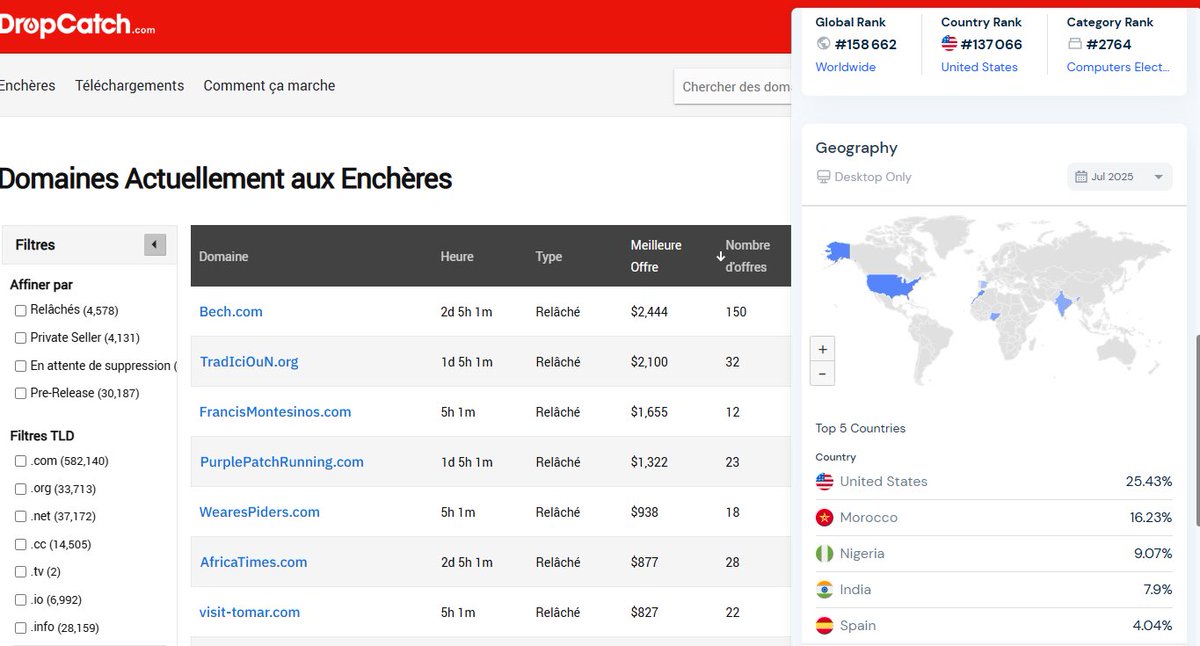The height and width of the screenshot is (646, 1200).
Task: Click the category icon beside #2764
Action: click(1075, 44)
